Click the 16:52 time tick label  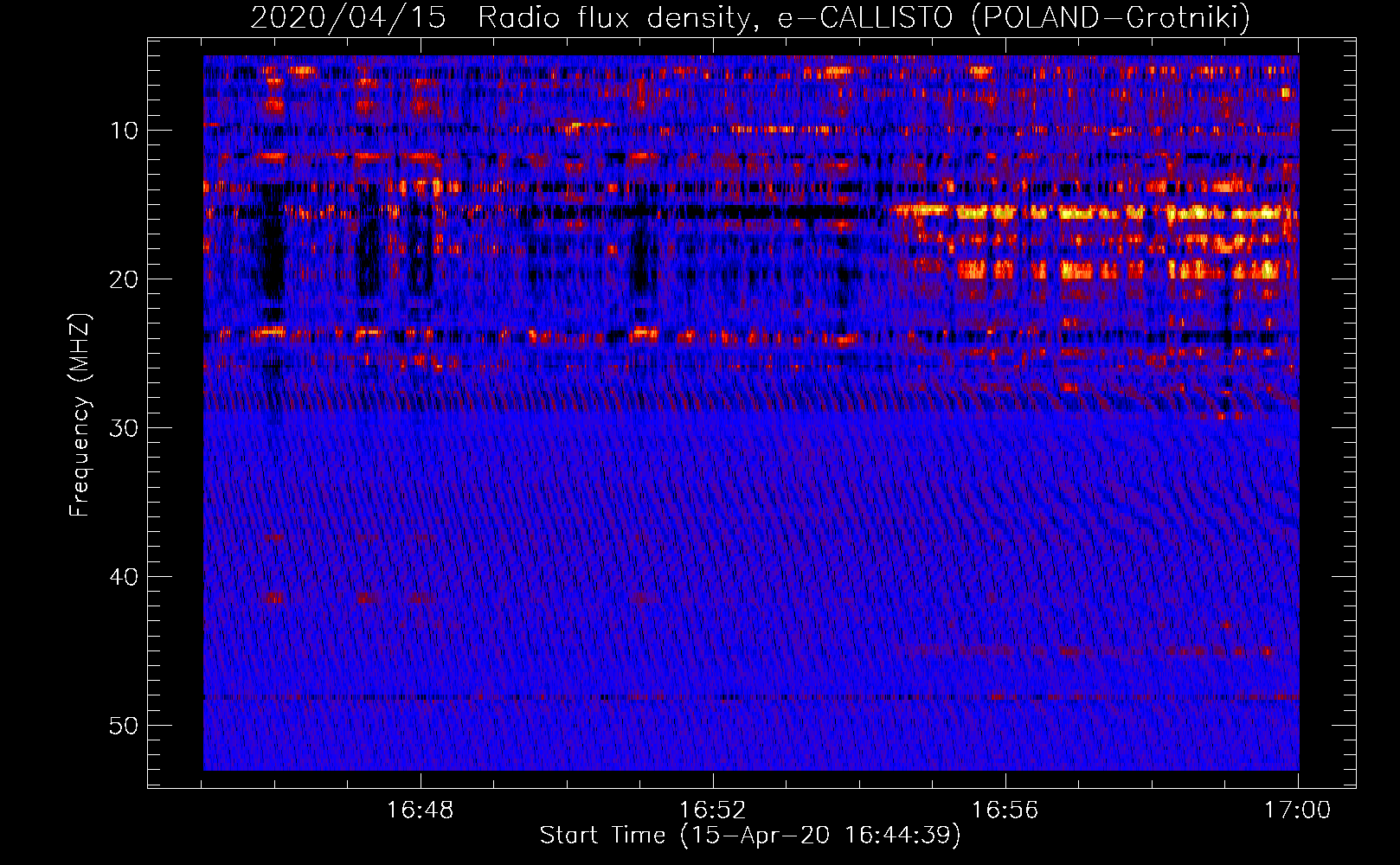pyautogui.click(x=712, y=811)
